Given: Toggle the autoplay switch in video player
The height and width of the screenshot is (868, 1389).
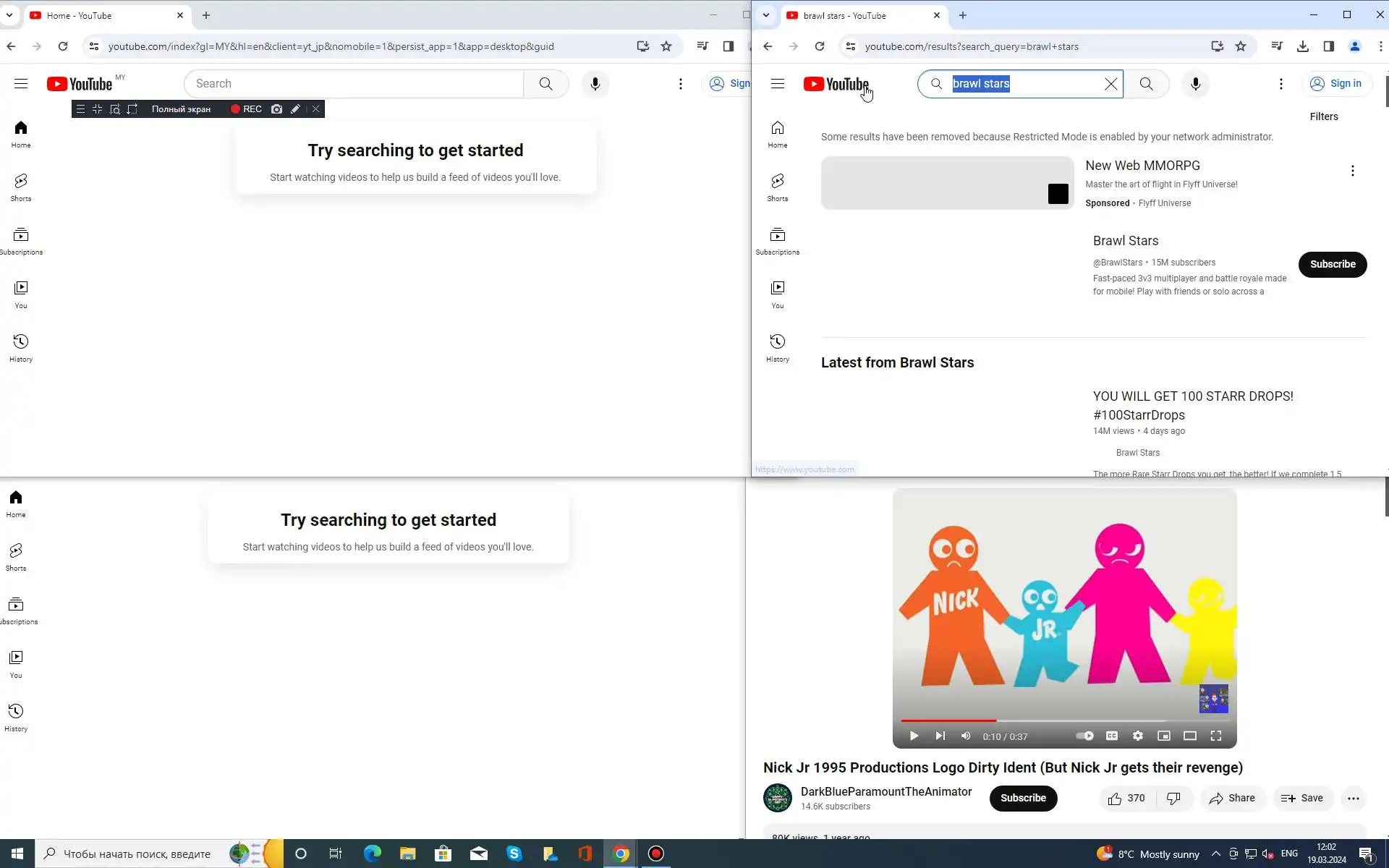Looking at the screenshot, I should tap(1084, 736).
